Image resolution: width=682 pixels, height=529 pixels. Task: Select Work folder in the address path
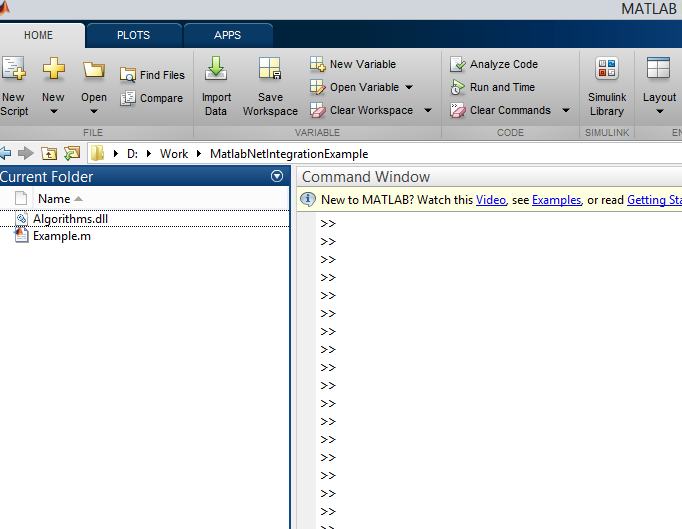point(174,154)
